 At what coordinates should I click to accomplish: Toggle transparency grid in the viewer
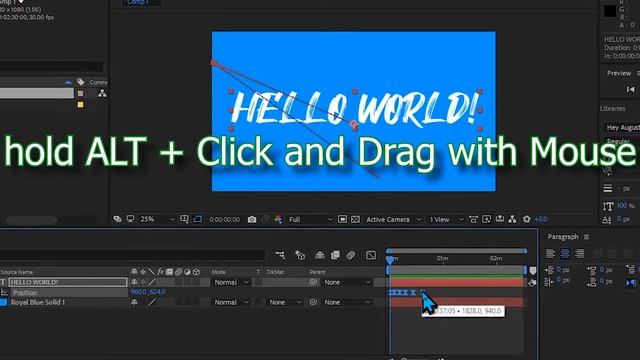pos(355,220)
